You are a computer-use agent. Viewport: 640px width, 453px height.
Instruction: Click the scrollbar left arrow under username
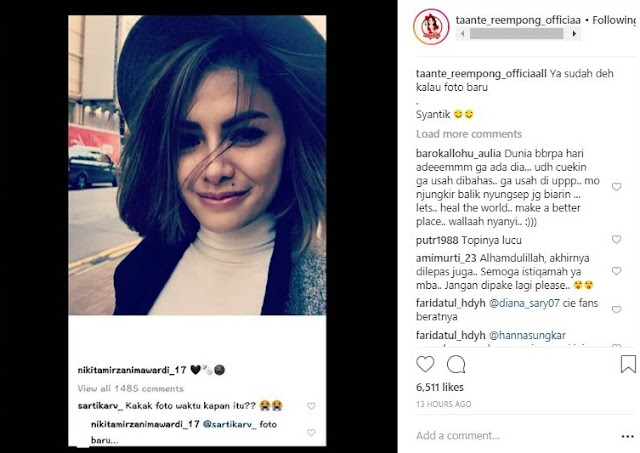[x=462, y=33]
